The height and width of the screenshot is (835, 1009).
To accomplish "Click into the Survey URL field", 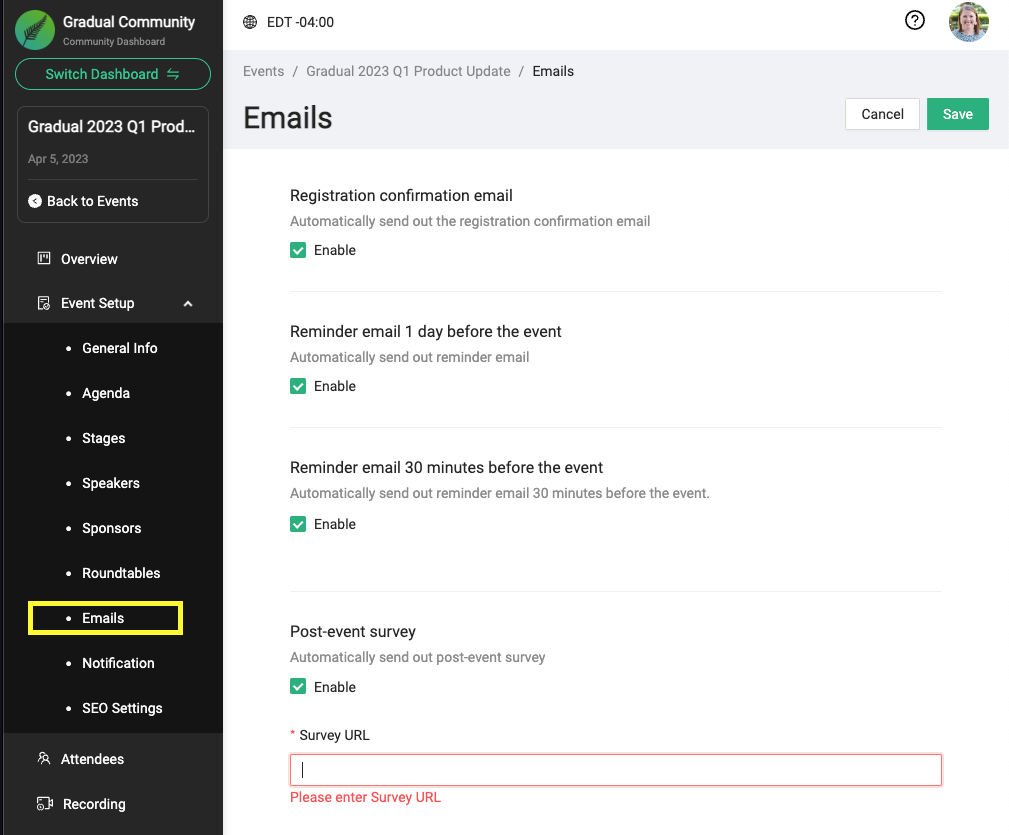I will [615, 770].
